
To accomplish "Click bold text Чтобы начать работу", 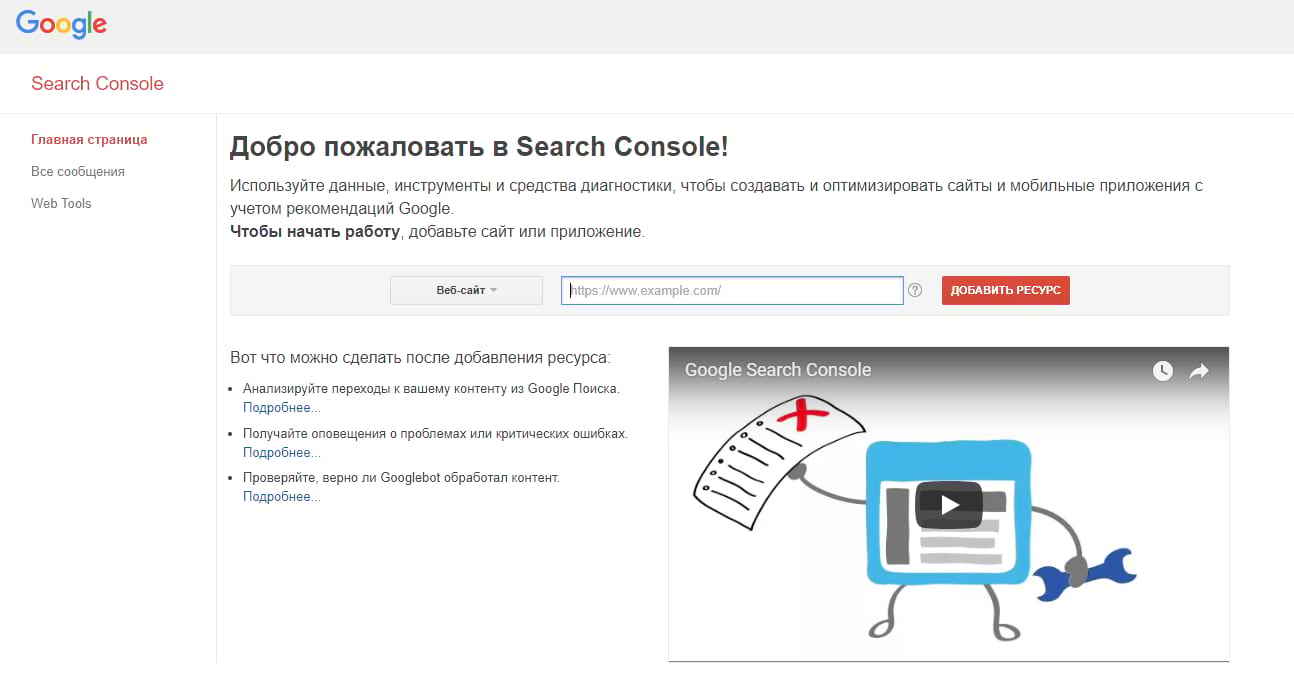I will tap(315, 232).
